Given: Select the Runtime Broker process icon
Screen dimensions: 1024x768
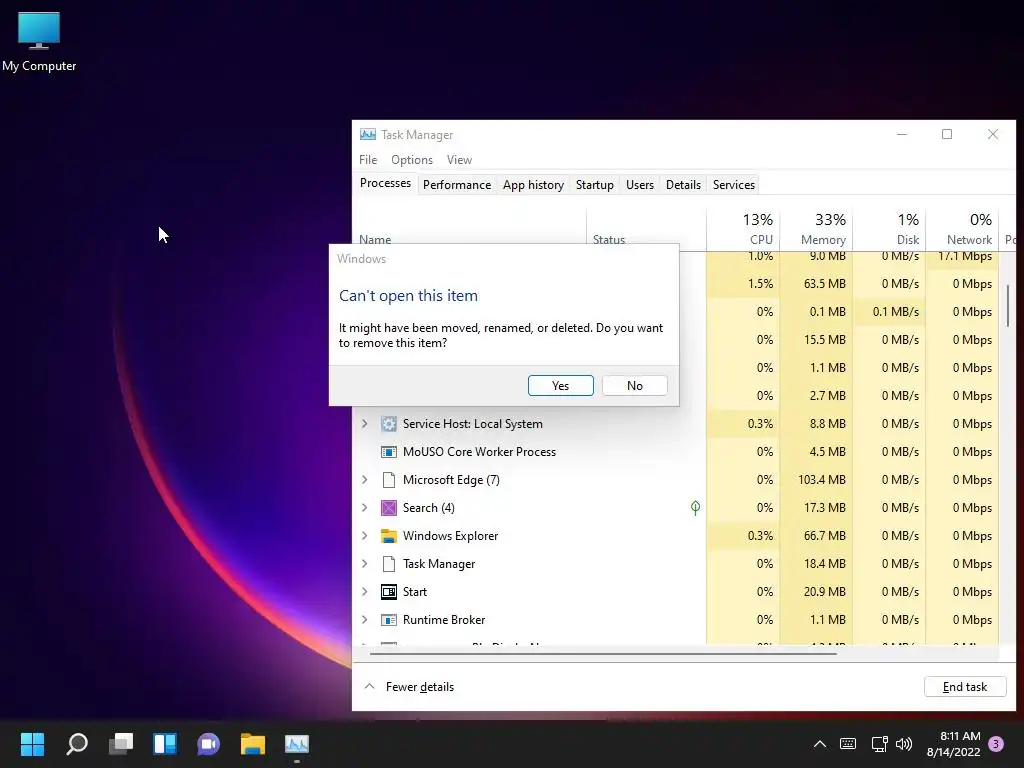Looking at the screenshot, I should pos(389,620).
